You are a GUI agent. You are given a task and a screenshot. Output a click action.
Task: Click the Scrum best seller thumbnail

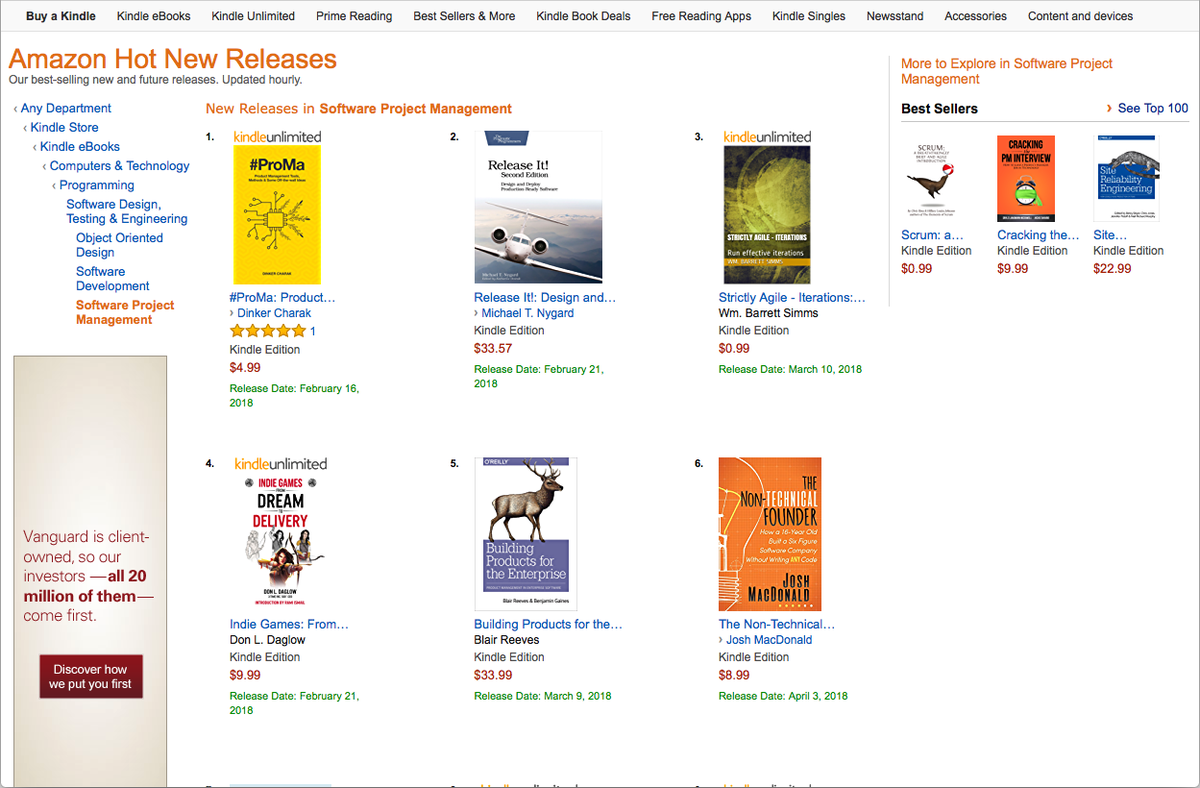click(931, 178)
